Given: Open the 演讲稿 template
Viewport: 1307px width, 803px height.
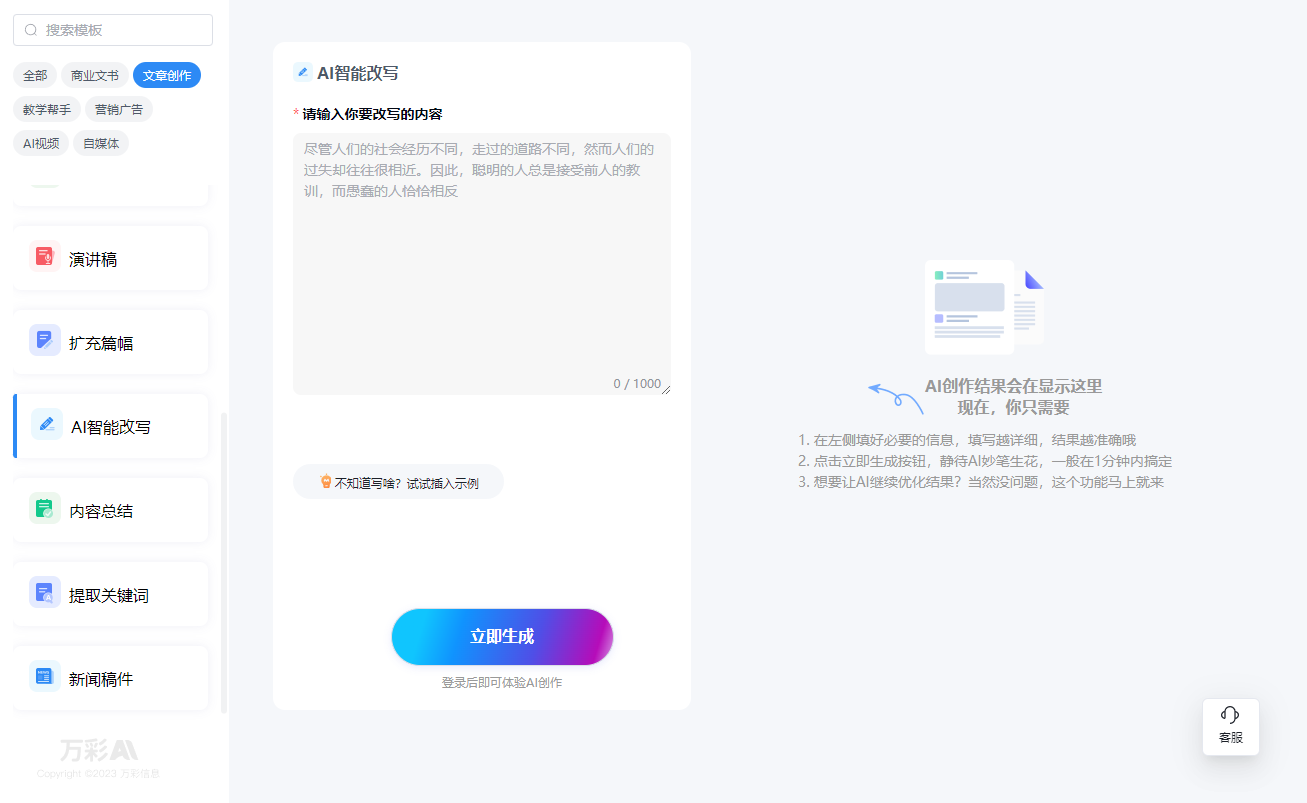Looking at the screenshot, I should click(x=111, y=258).
